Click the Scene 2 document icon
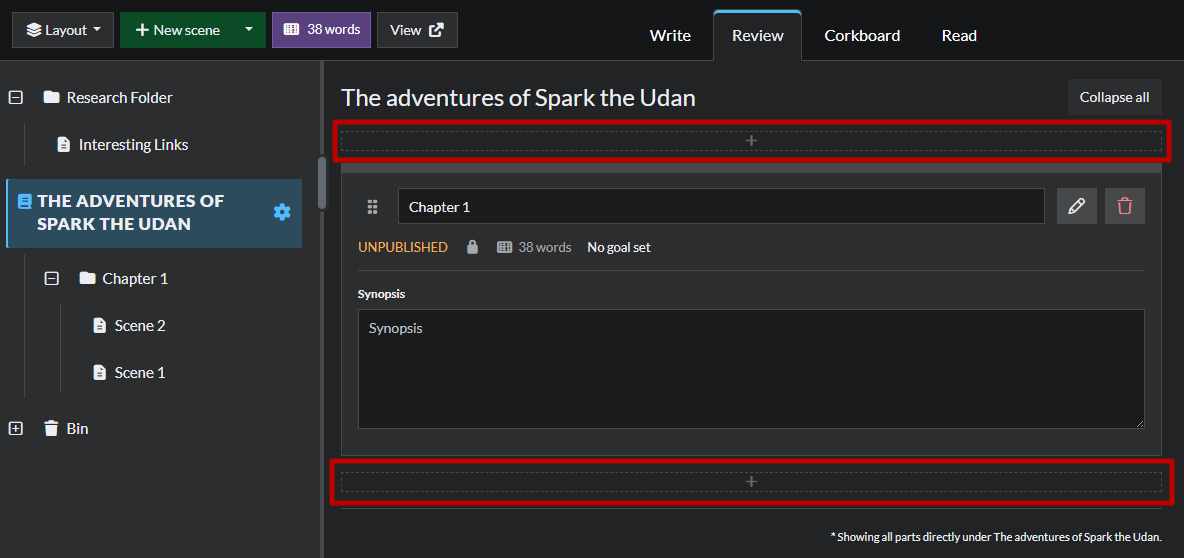This screenshot has width=1184, height=558. click(x=100, y=325)
